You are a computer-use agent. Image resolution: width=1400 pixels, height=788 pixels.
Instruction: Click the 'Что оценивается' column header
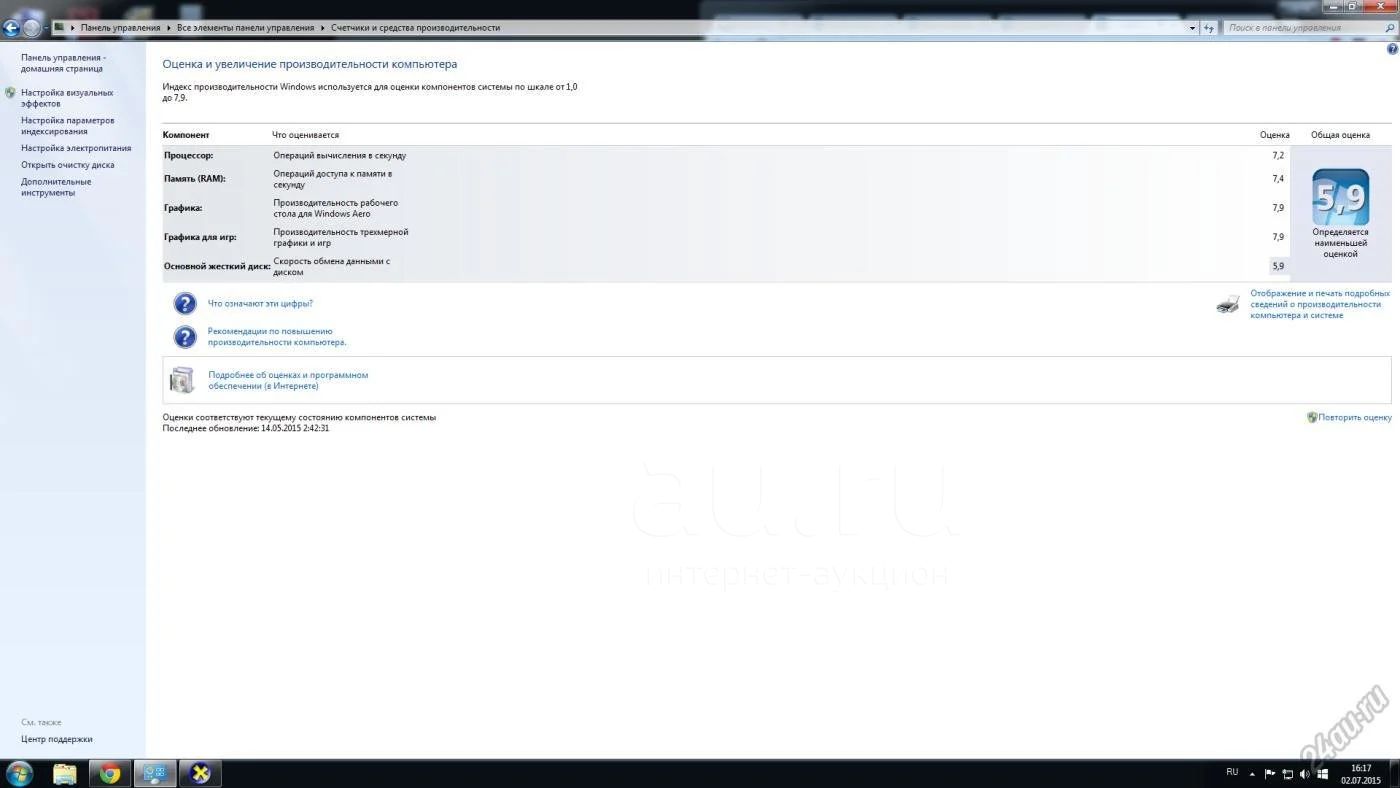[305, 135]
